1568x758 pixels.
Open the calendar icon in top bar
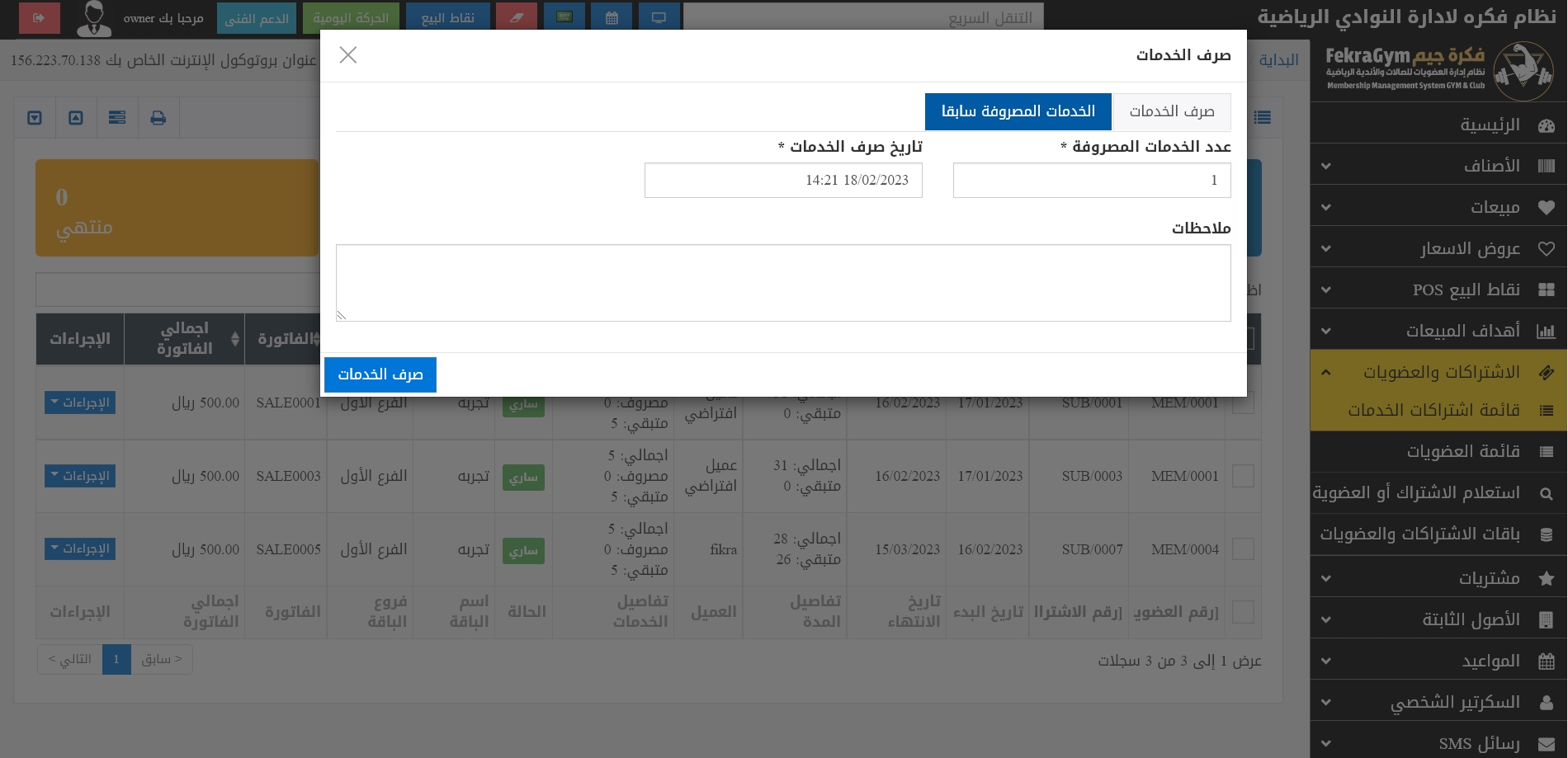pyautogui.click(x=612, y=18)
